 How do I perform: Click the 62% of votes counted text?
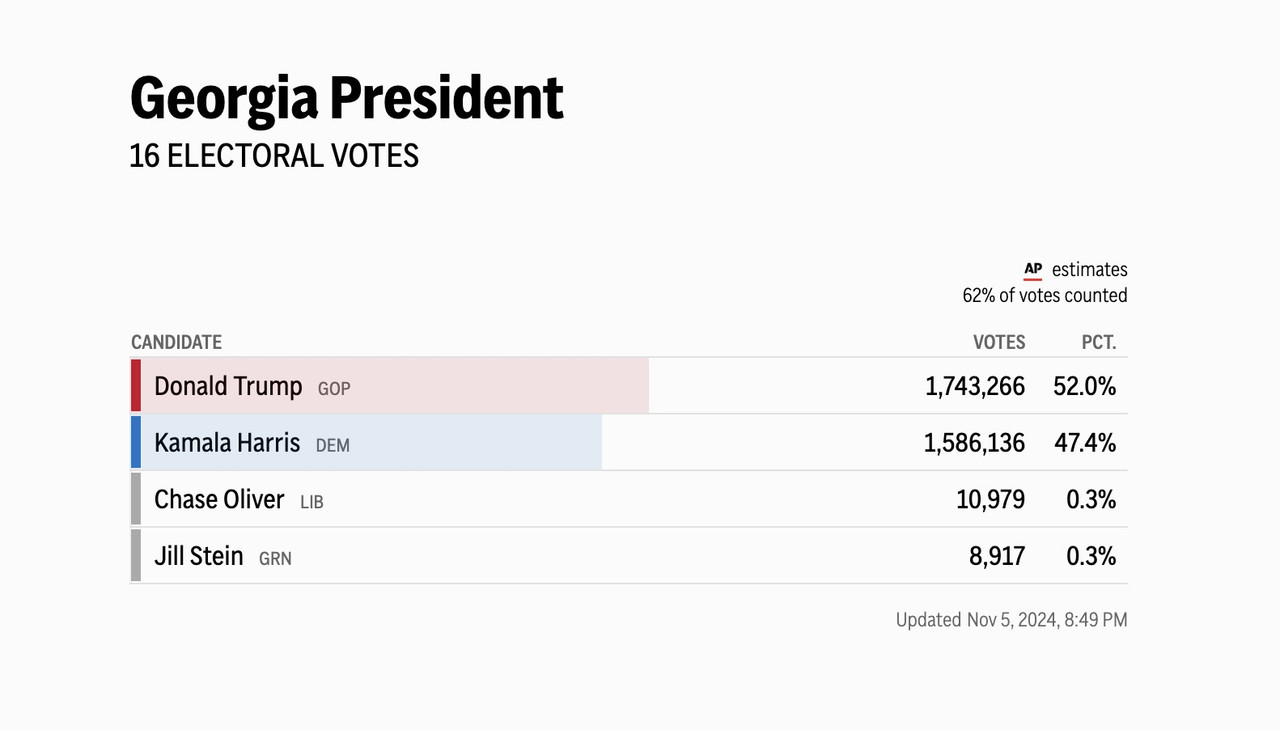pyautogui.click(x=1045, y=296)
